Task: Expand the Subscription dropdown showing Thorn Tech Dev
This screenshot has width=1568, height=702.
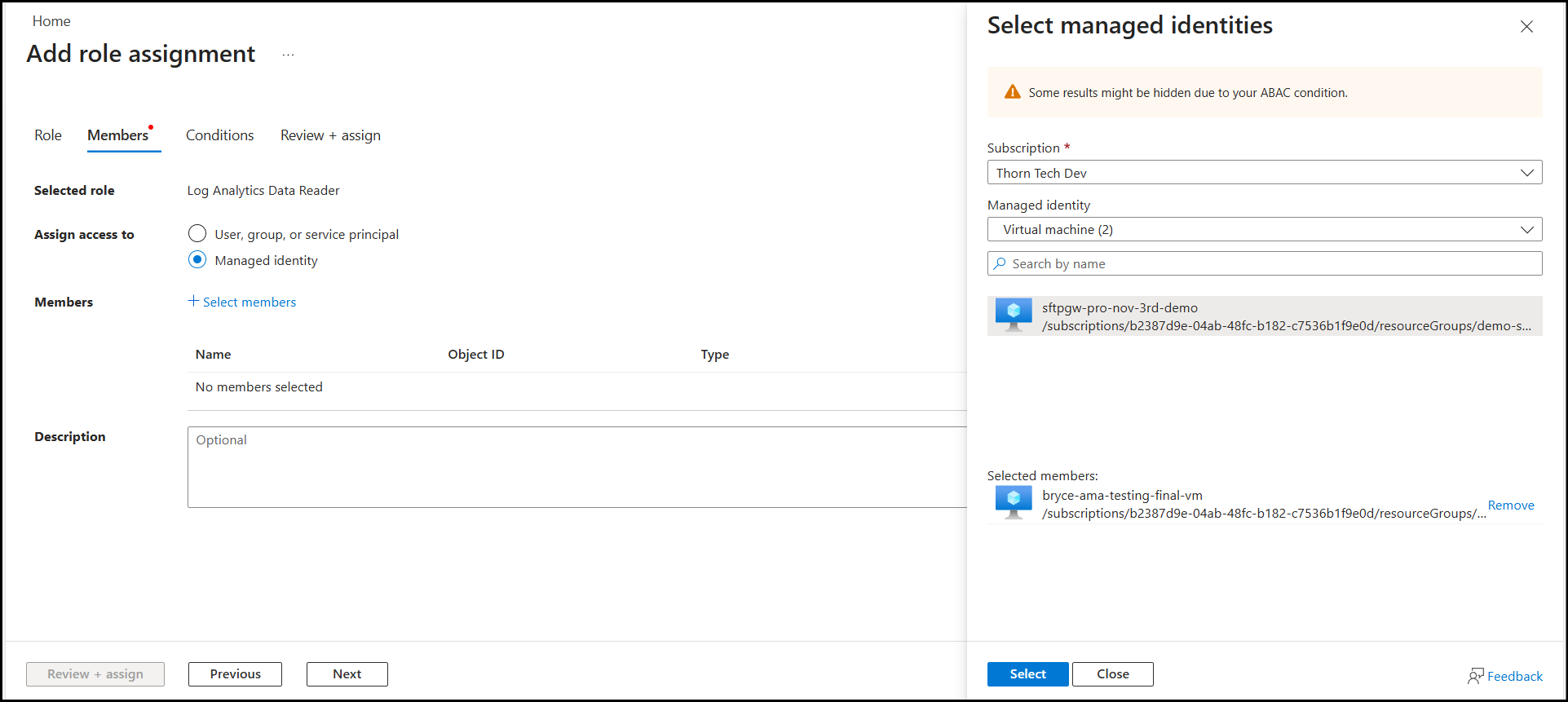Action: click(x=1264, y=173)
